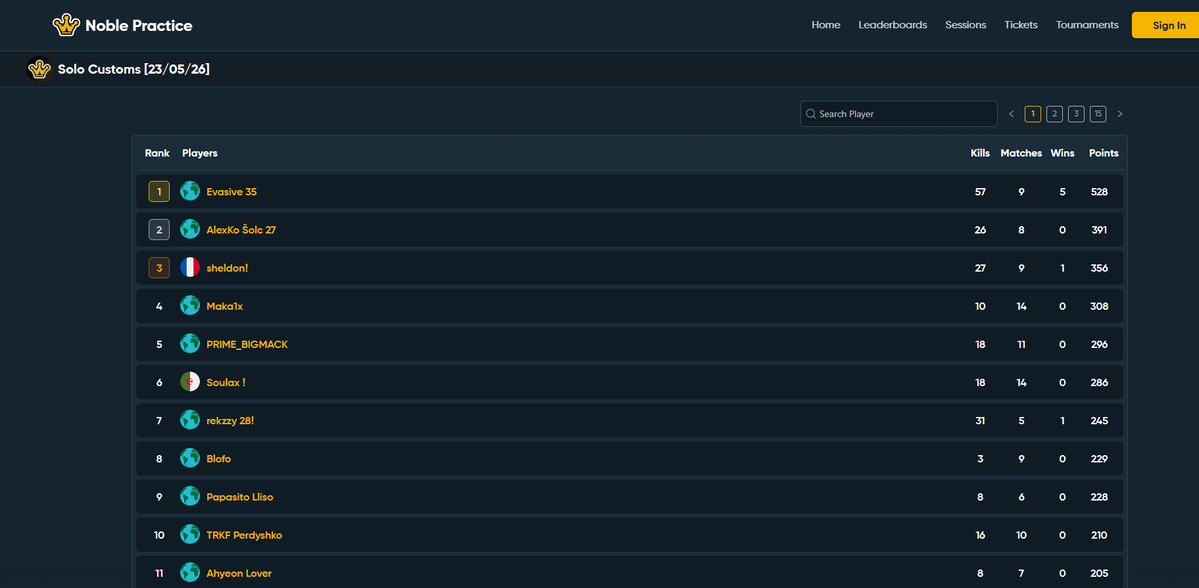
Task: Select page 3 in pagination
Action: [1077, 114]
